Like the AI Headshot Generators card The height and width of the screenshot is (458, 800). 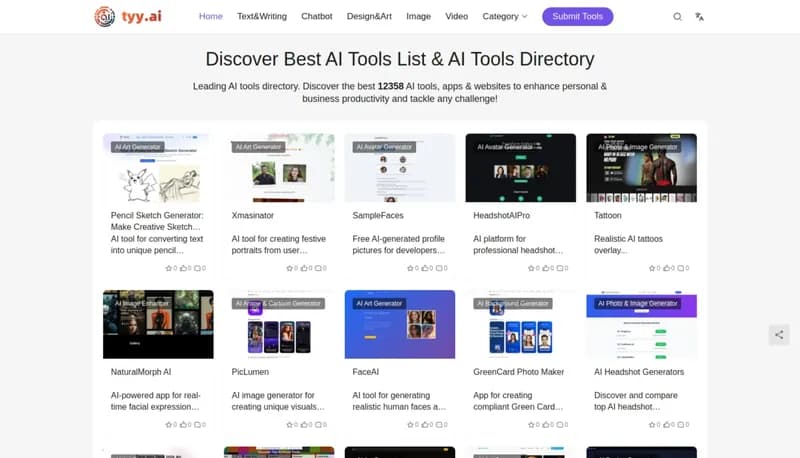(667, 425)
